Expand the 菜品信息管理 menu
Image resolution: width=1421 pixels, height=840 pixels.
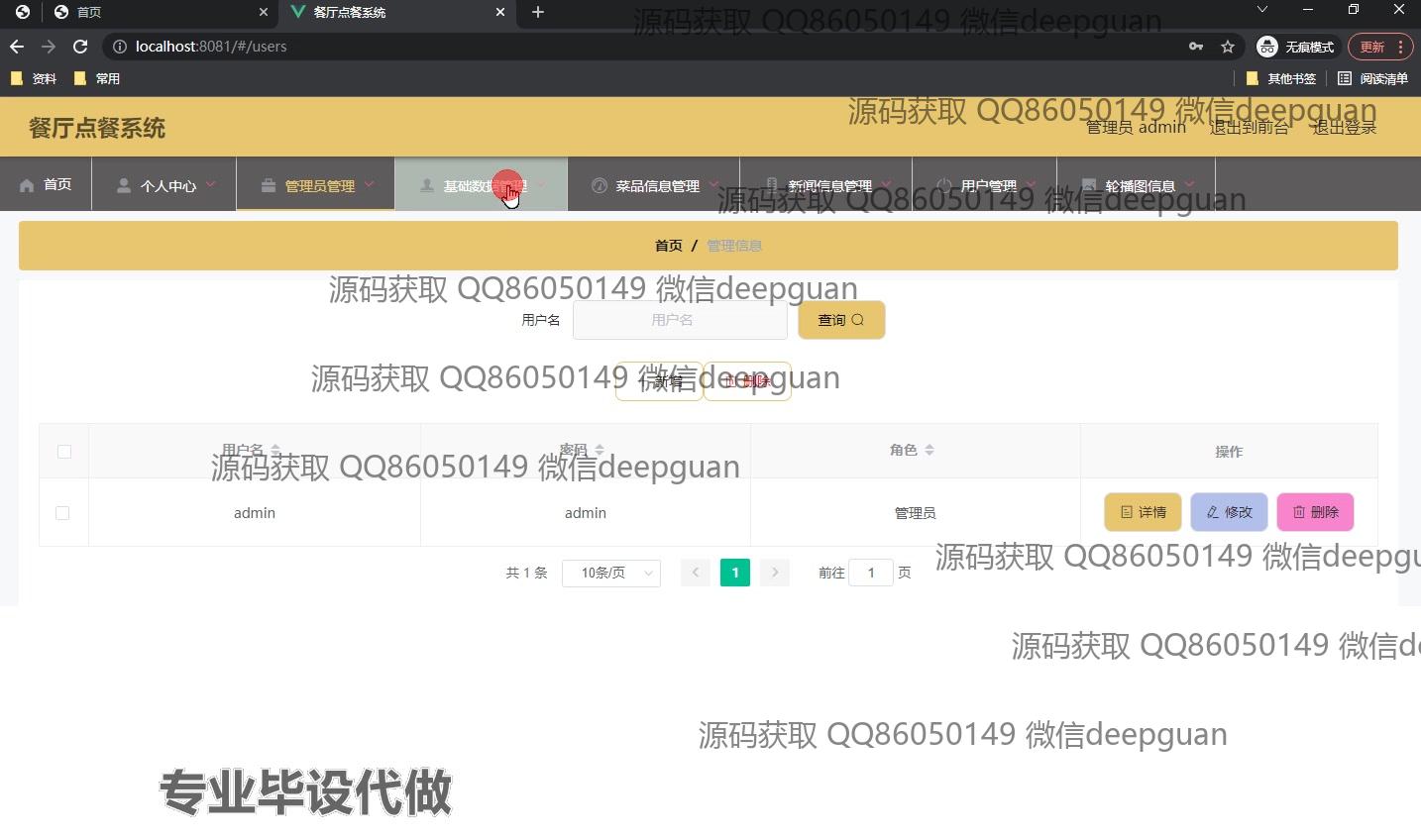click(655, 185)
